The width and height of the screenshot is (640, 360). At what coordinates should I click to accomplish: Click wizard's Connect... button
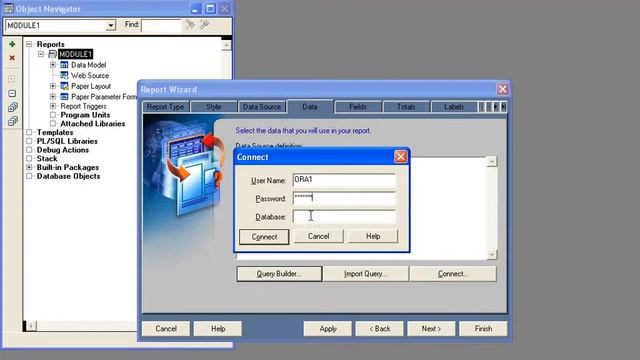[453, 273]
